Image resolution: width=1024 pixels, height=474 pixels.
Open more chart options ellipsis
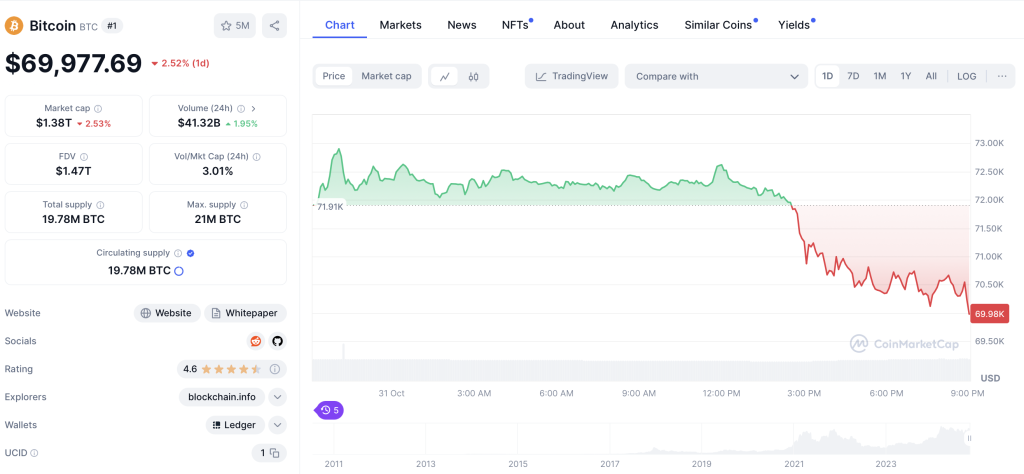point(1002,76)
